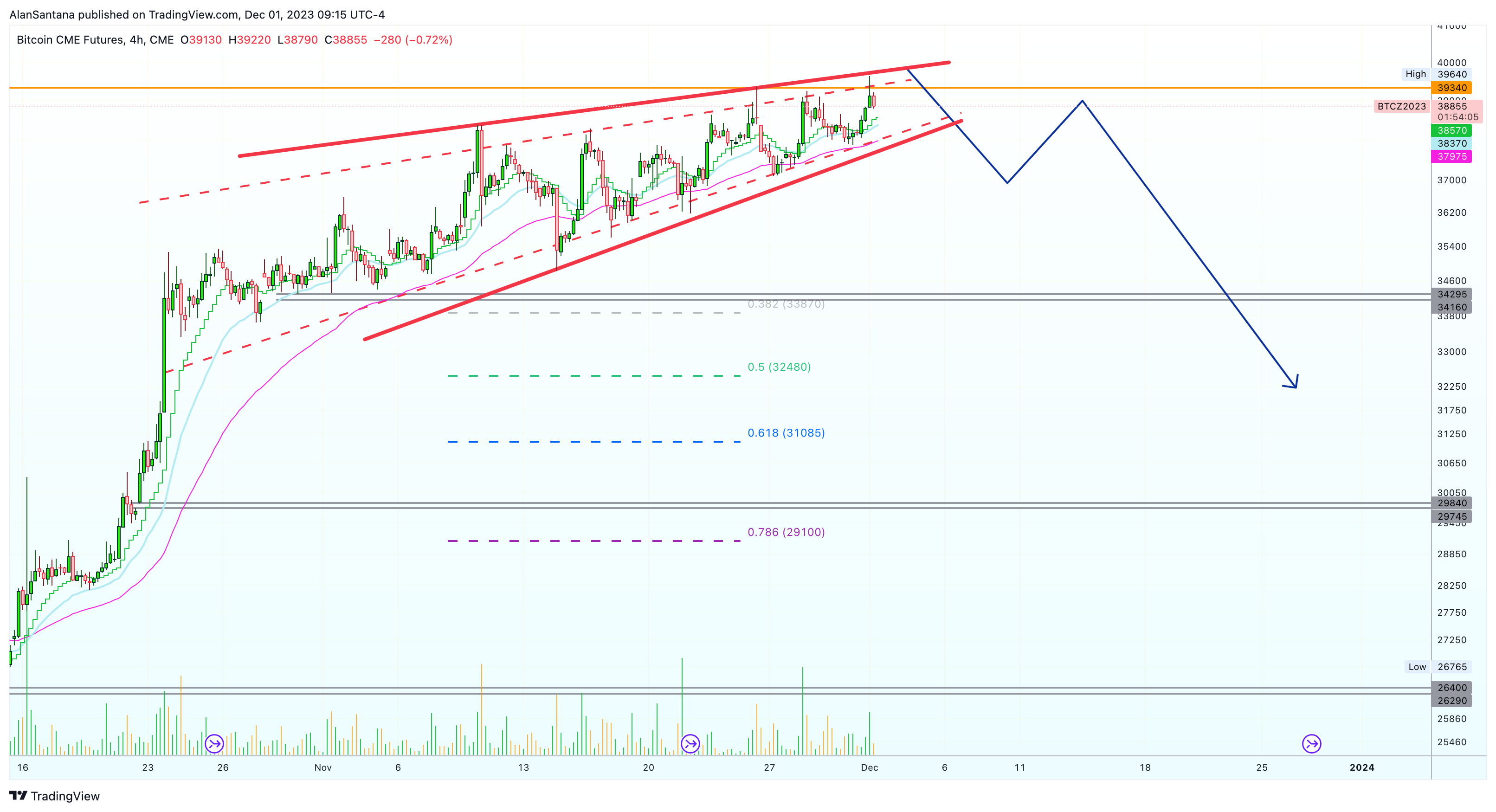The height and width of the screenshot is (812, 1496).
Task: Click the blue 0.618 dashed Fibonacci line
Action: [x=594, y=442]
